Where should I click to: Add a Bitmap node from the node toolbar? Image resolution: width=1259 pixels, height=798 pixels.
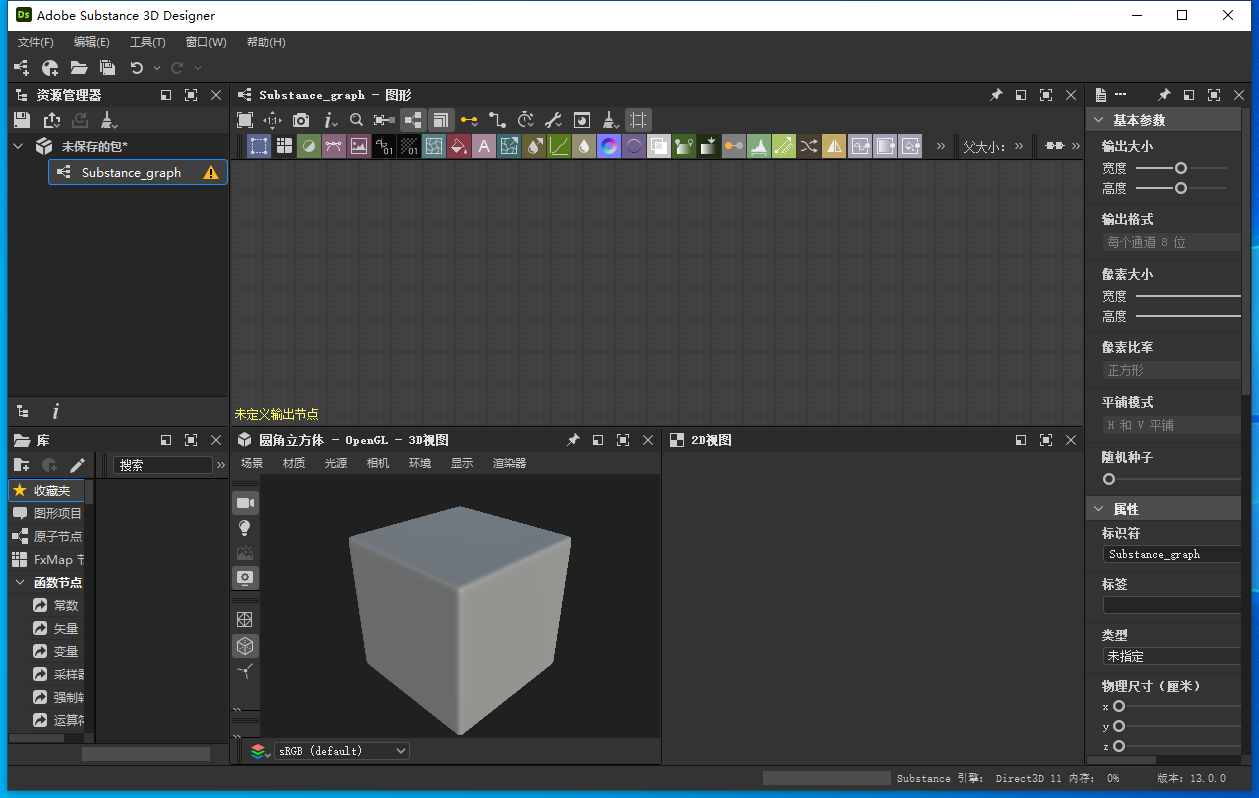click(359, 146)
